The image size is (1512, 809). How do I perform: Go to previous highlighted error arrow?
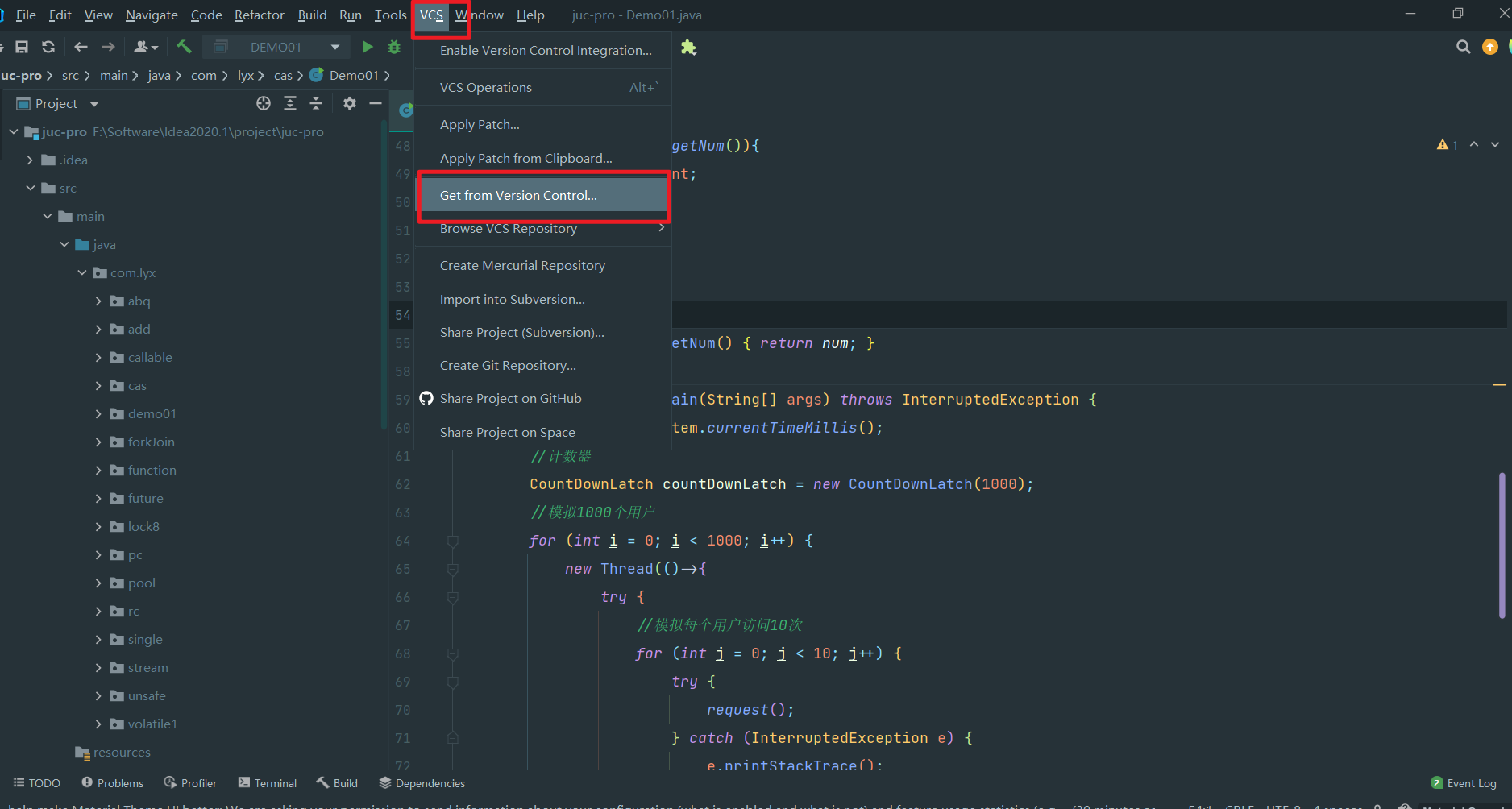pos(1474,144)
